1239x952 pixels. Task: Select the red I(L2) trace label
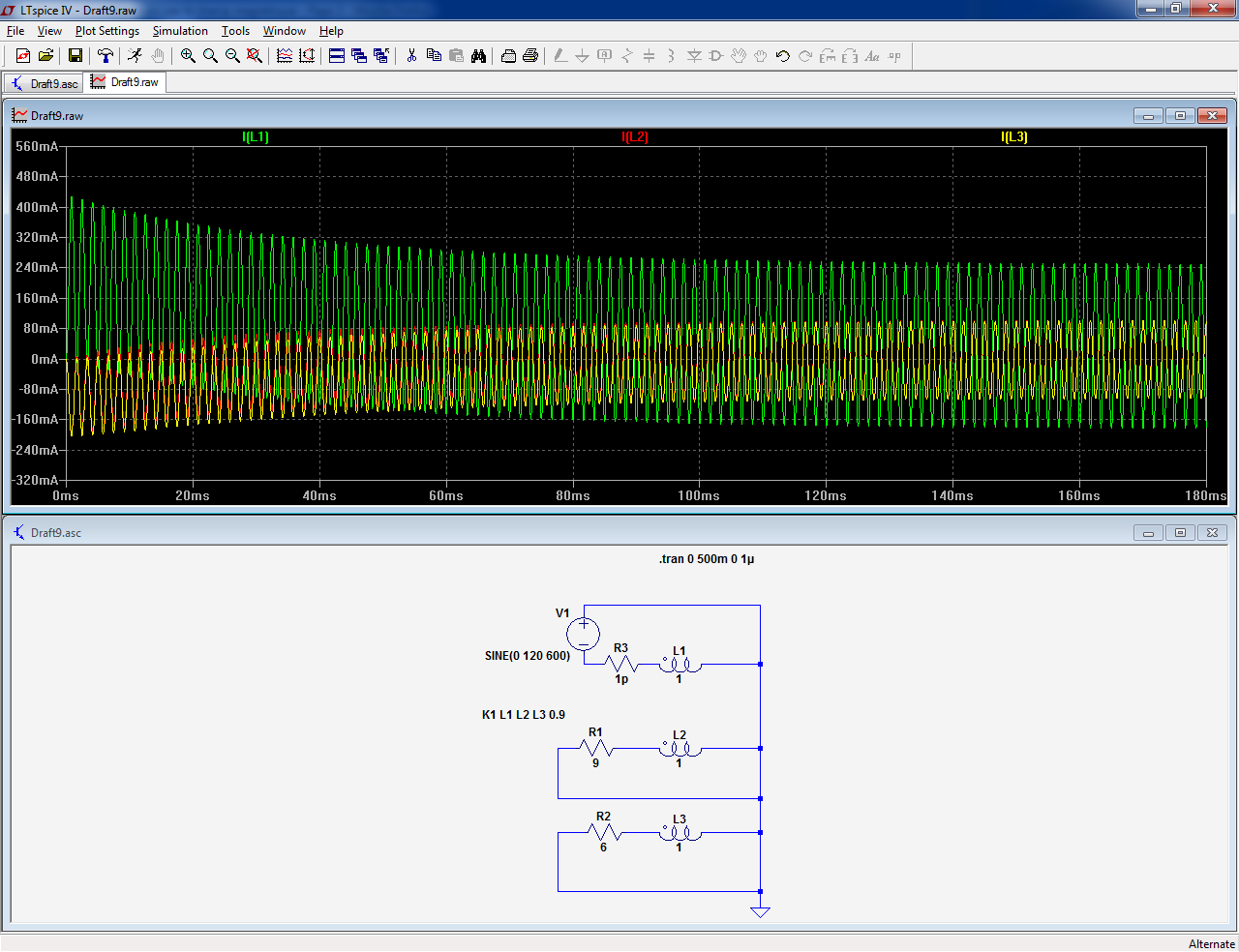(x=635, y=136)
